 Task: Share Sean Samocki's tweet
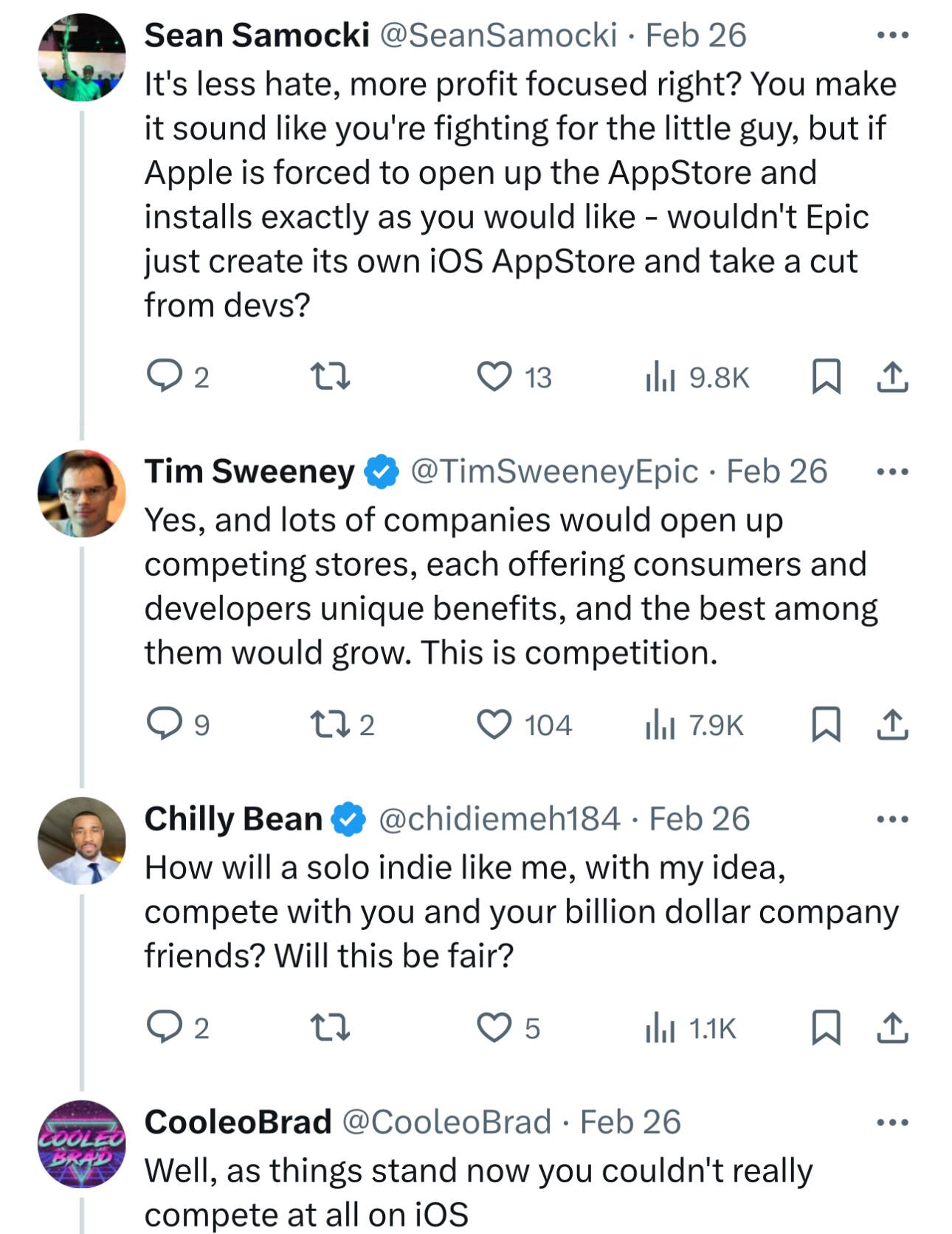[892, 376]
